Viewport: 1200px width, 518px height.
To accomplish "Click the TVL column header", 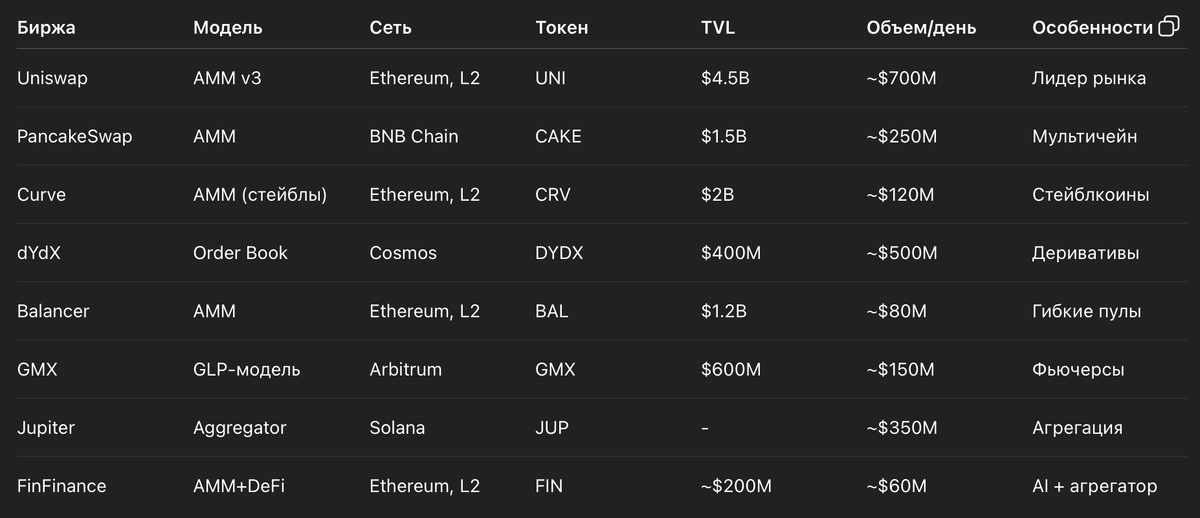I will pos(718,28).
